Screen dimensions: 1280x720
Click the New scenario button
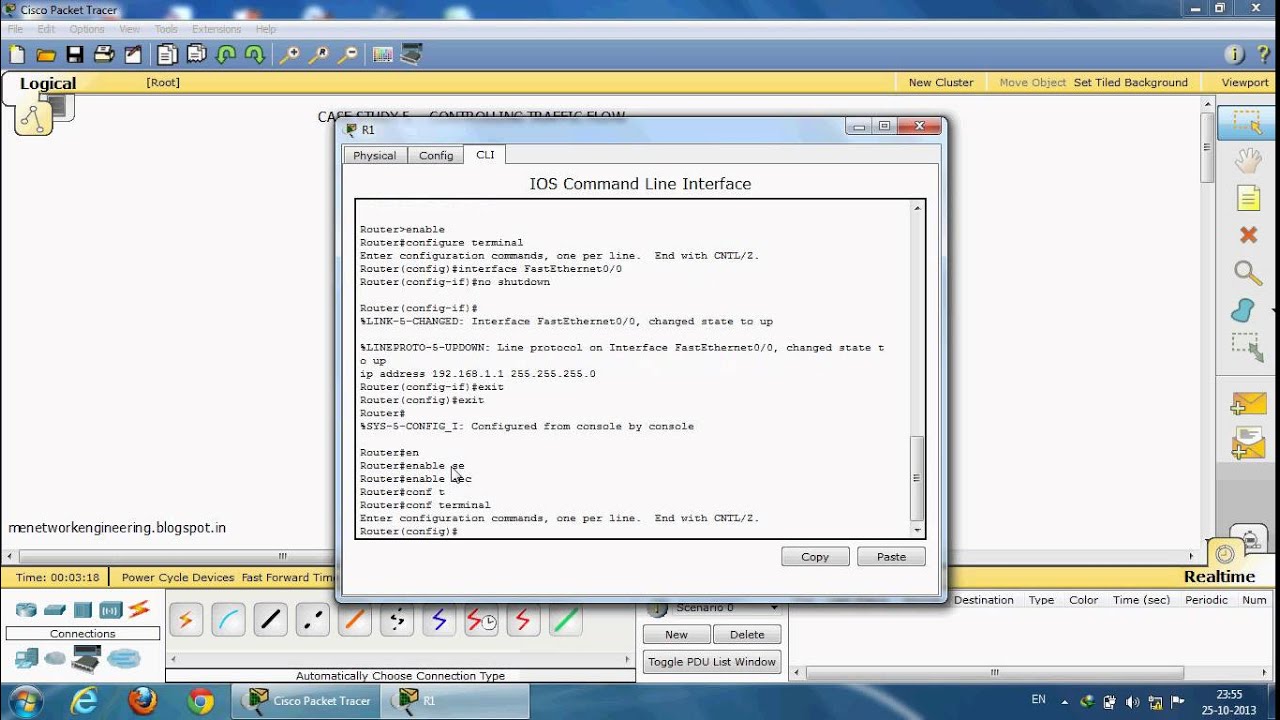click(x=676, y=634)
